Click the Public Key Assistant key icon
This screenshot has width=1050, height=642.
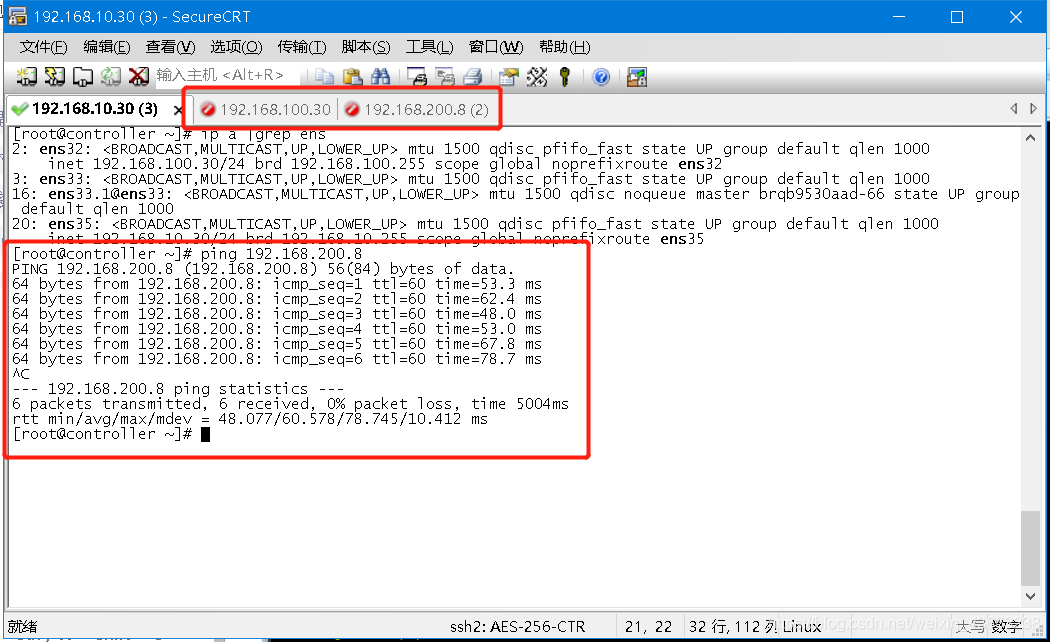click(x=565, y=77)
